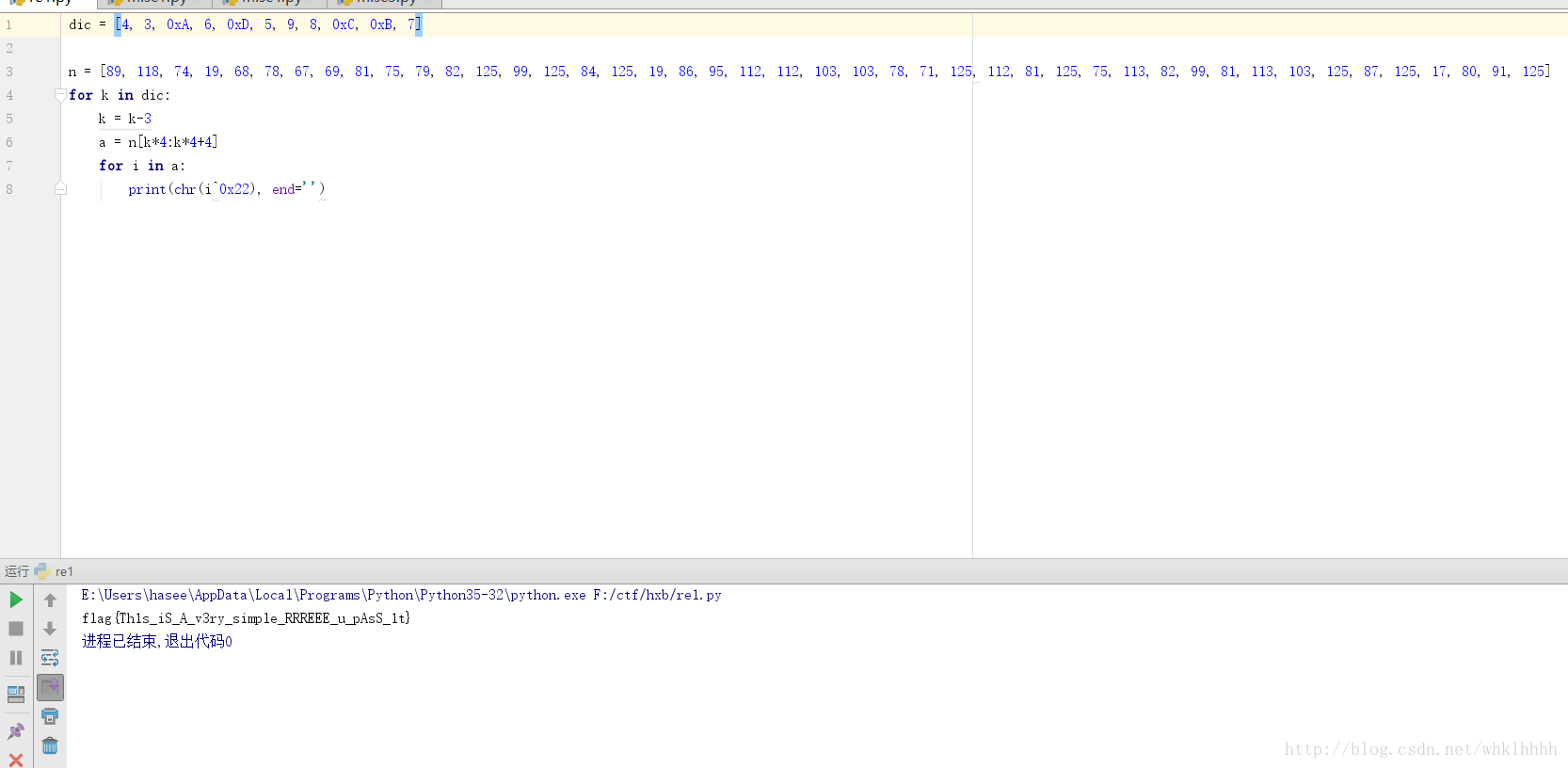The width and height of the screenshot is (1568, 768).
Task: Click the up arrow stack-trace icon
Action: click(x=50, y=600)
